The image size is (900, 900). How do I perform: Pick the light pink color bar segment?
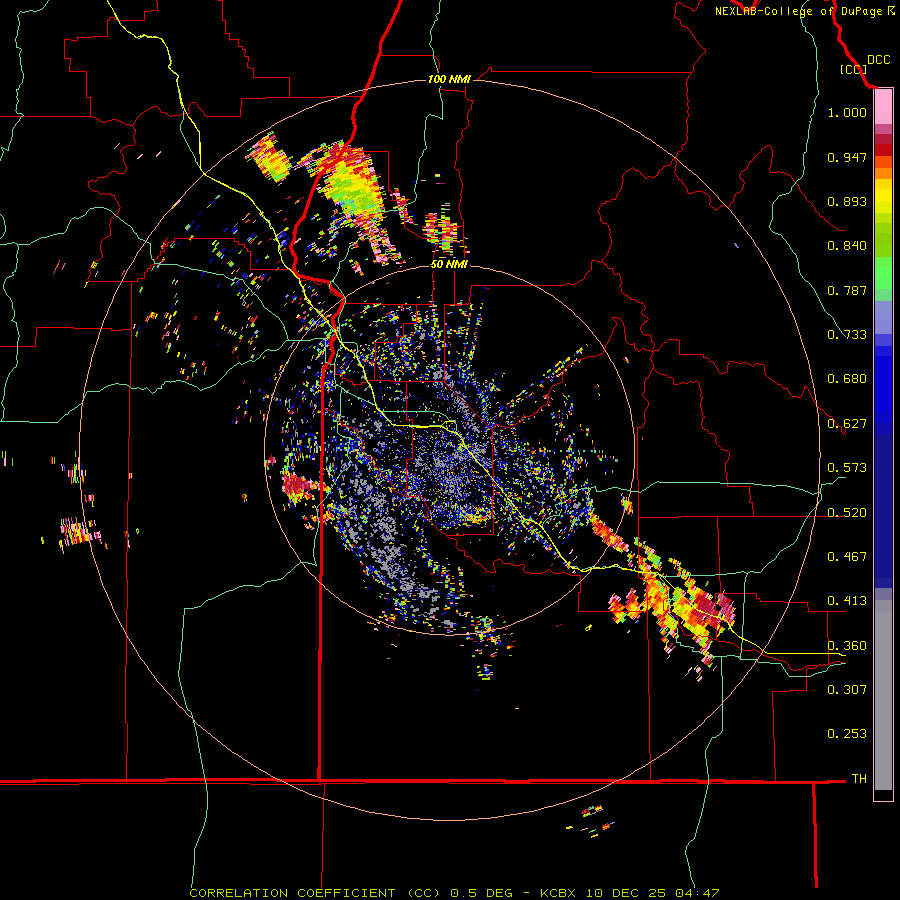coord(883,107)
